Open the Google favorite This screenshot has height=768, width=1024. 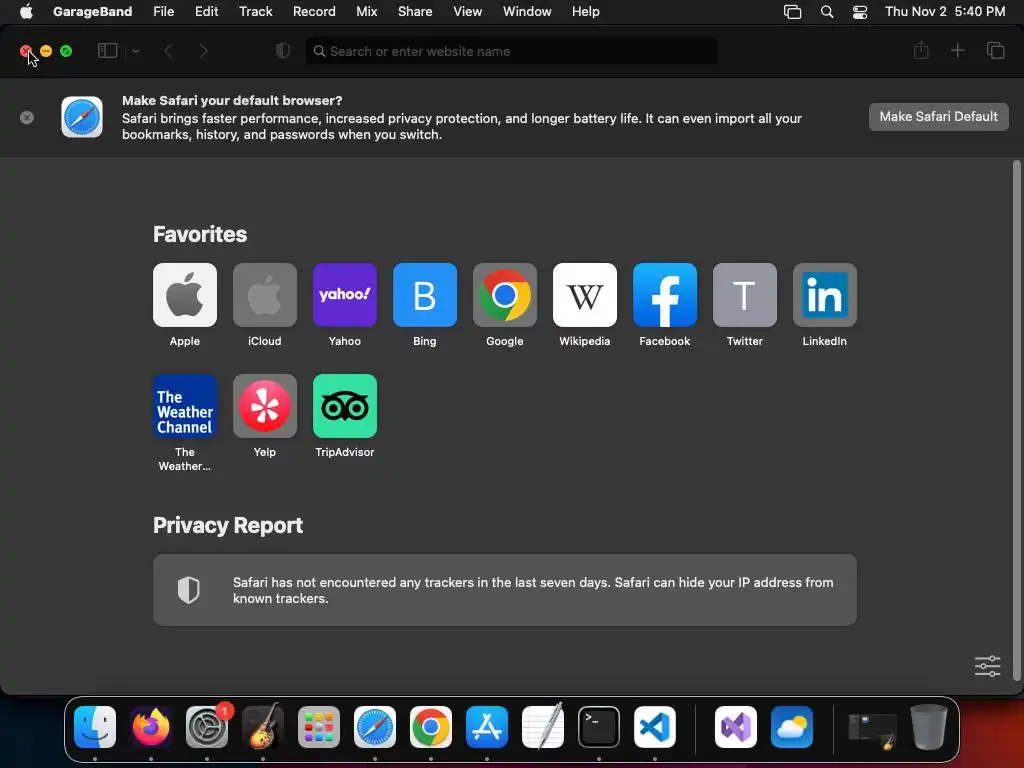[x=505, y=295]
